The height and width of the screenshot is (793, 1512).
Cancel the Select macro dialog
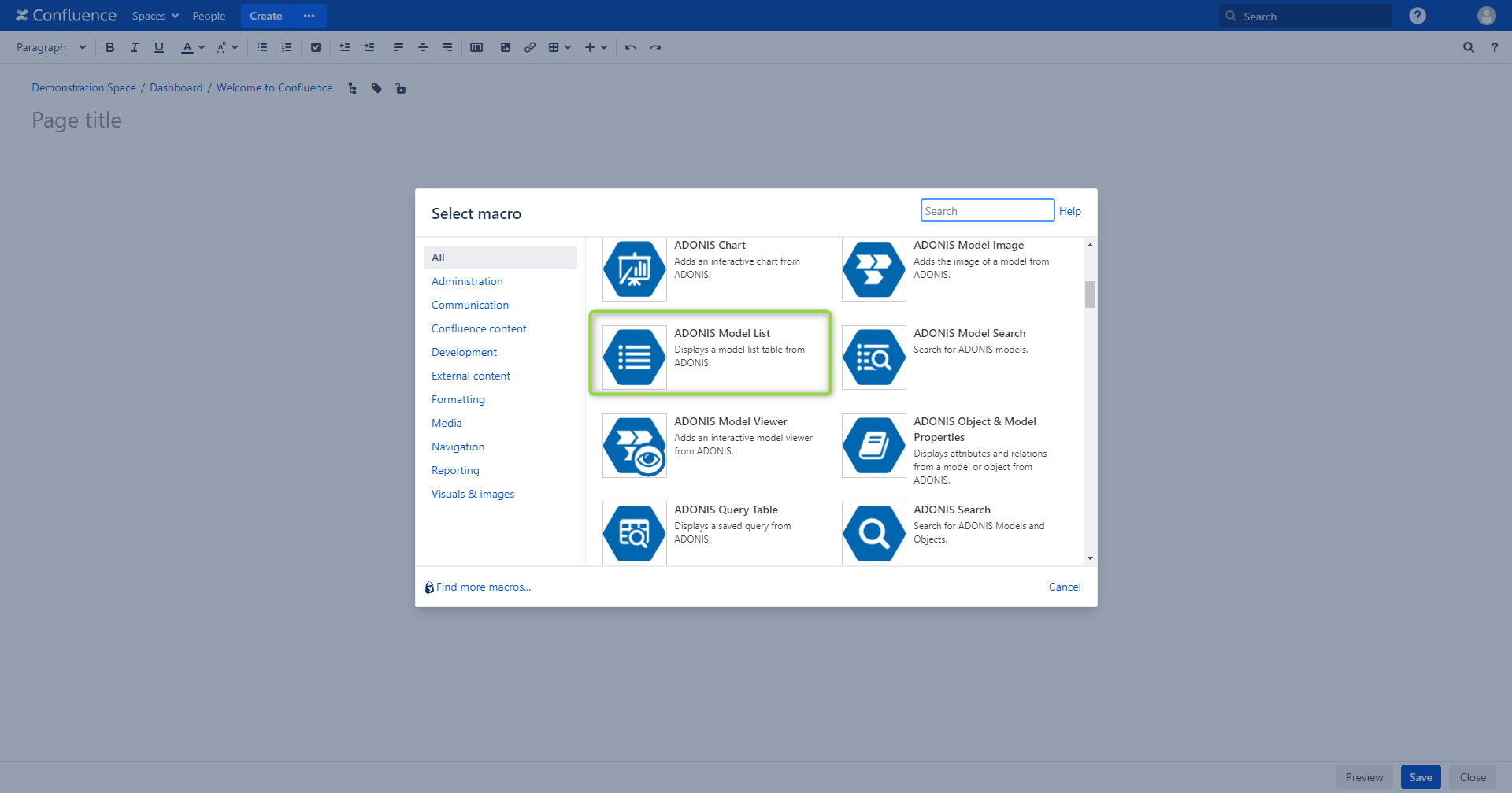tap(1065, 587)
